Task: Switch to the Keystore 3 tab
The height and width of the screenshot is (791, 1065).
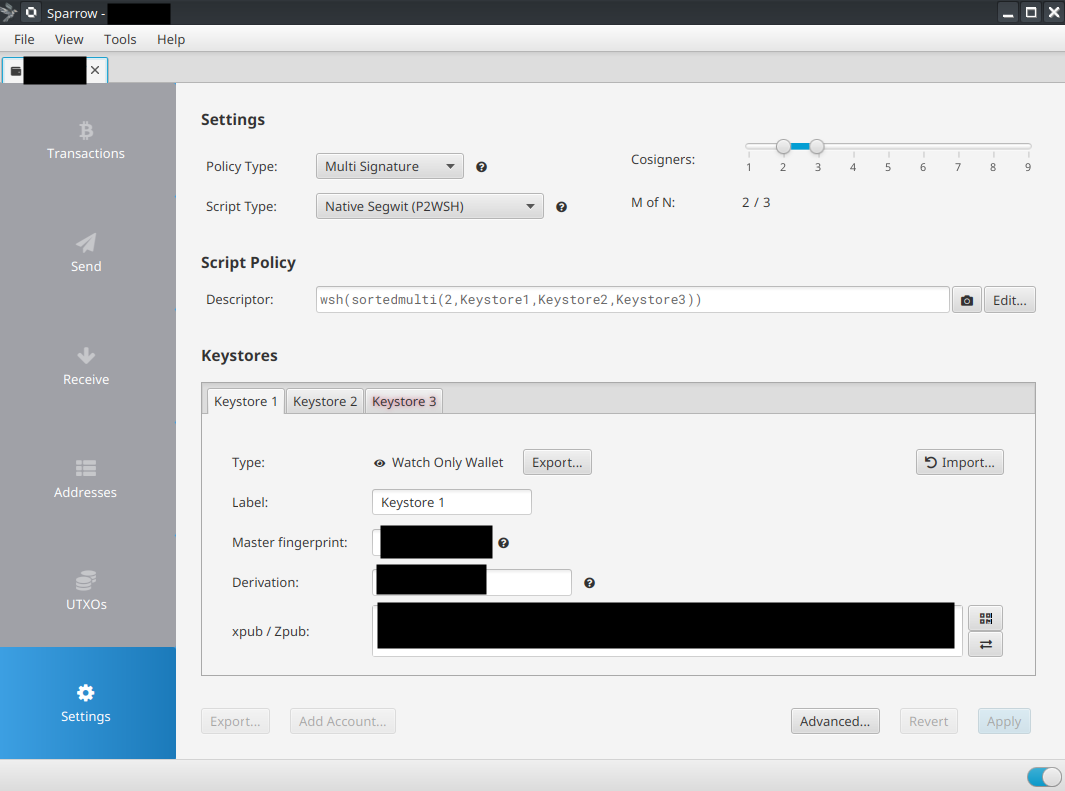Action: pyautogui.click(x=403, y=401)
